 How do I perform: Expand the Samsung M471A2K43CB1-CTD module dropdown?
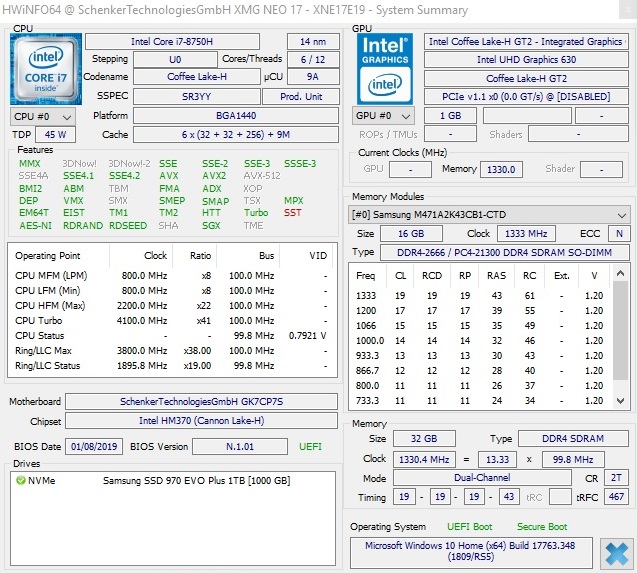(x=489, y=215)
